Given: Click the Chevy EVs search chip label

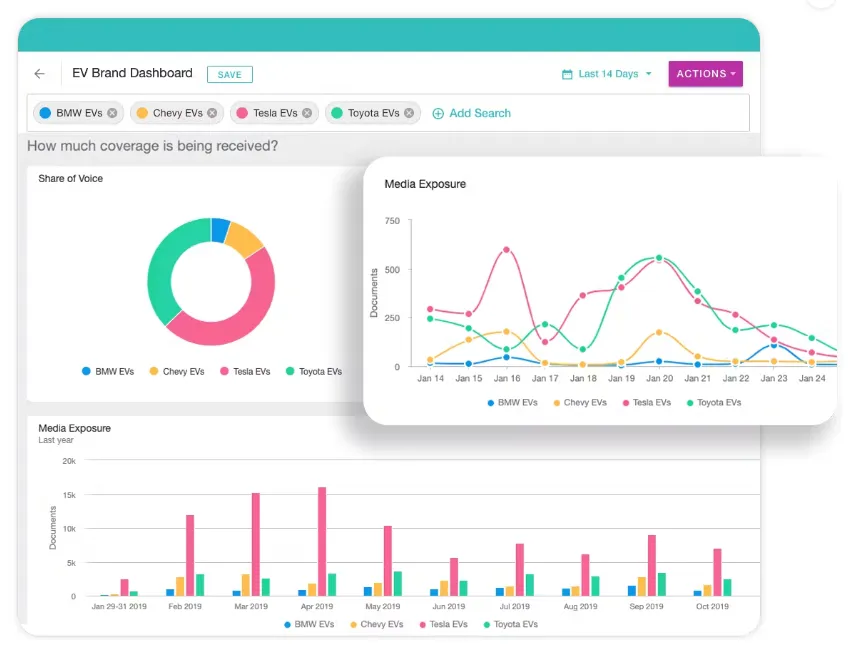Looking at the screenshot, I should click(177, 113).
